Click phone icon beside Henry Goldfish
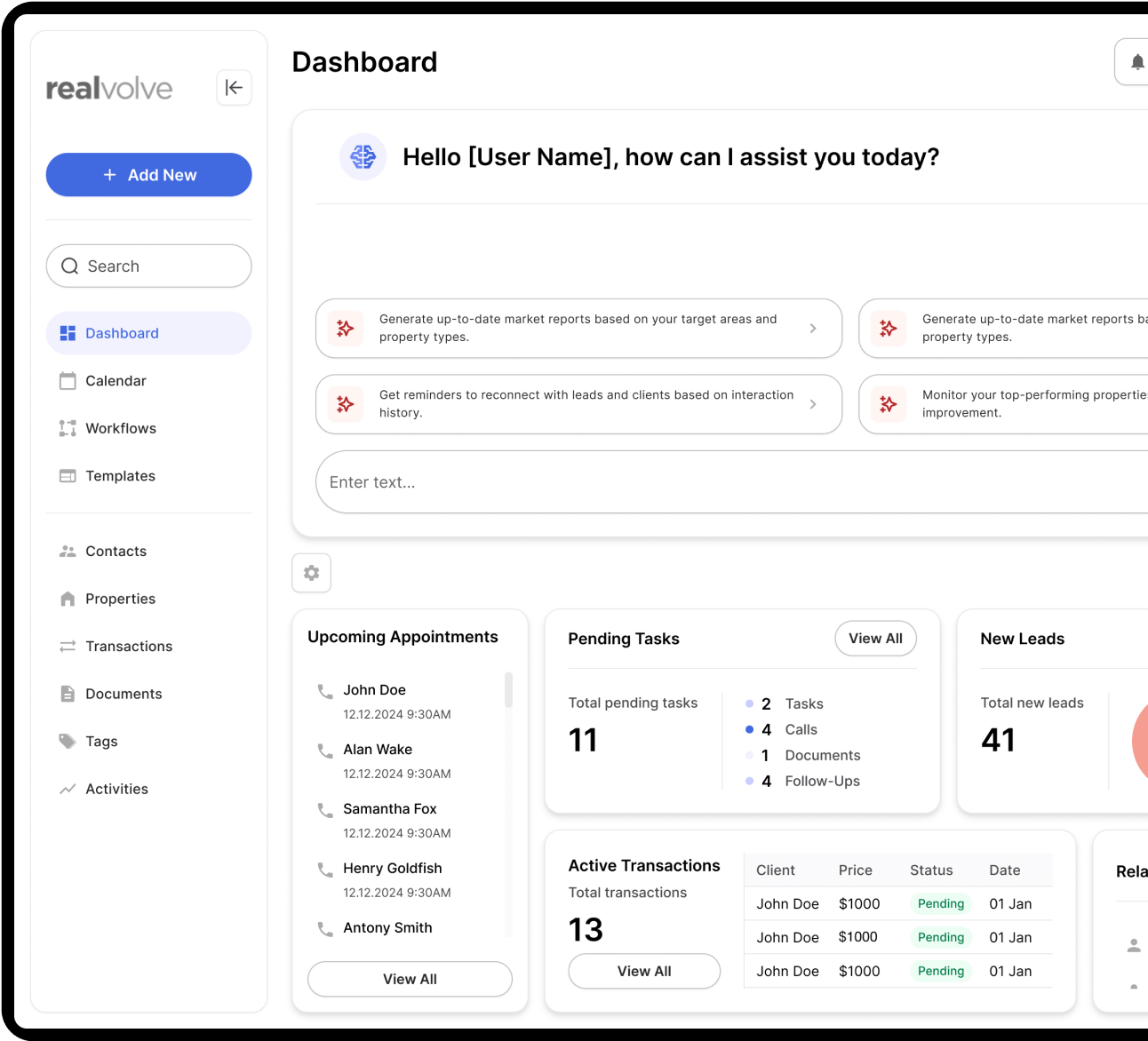This screenshot has width=1148, height=1041. (325, 869)
